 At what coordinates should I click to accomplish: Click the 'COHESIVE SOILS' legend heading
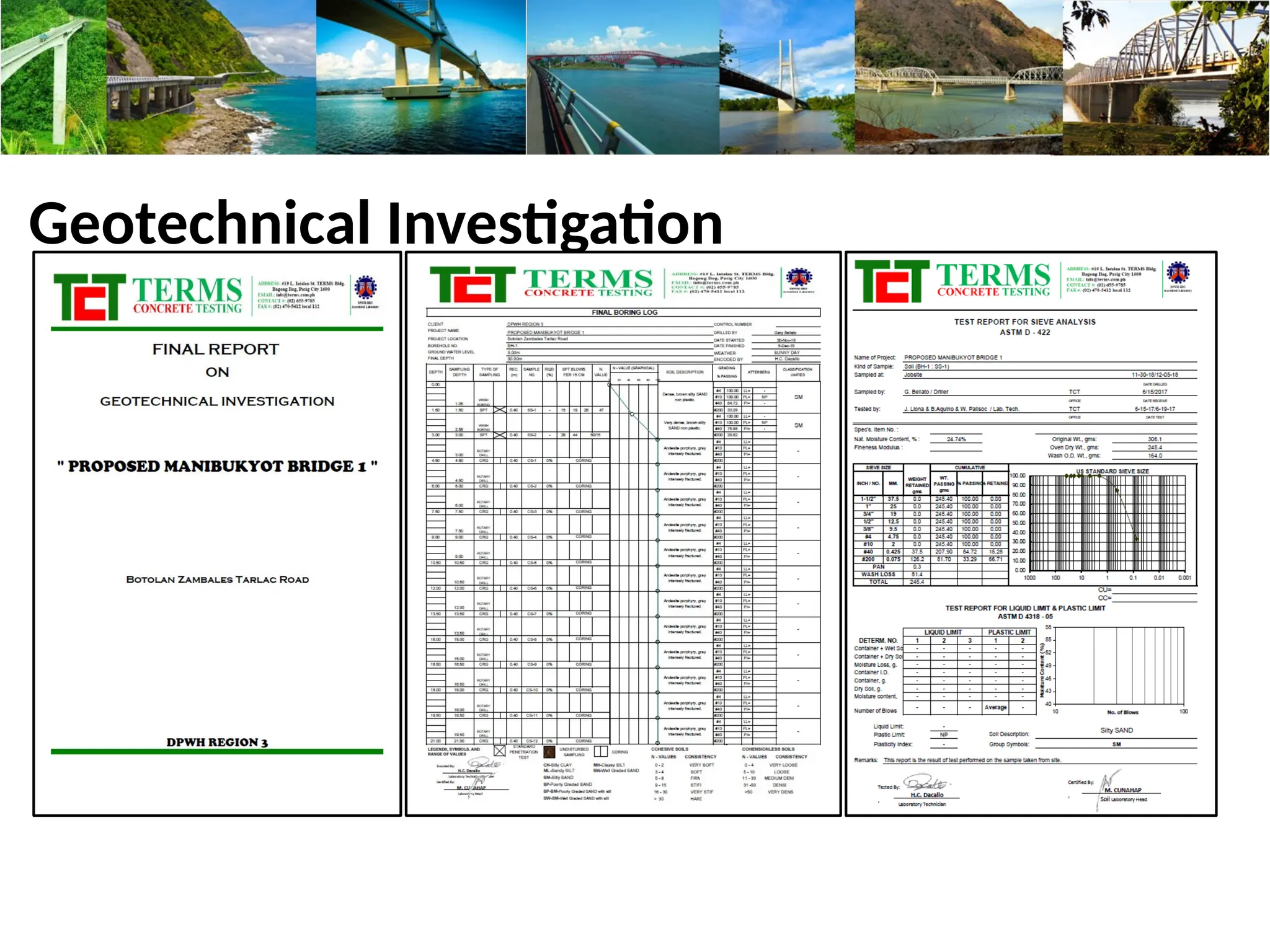671,749
